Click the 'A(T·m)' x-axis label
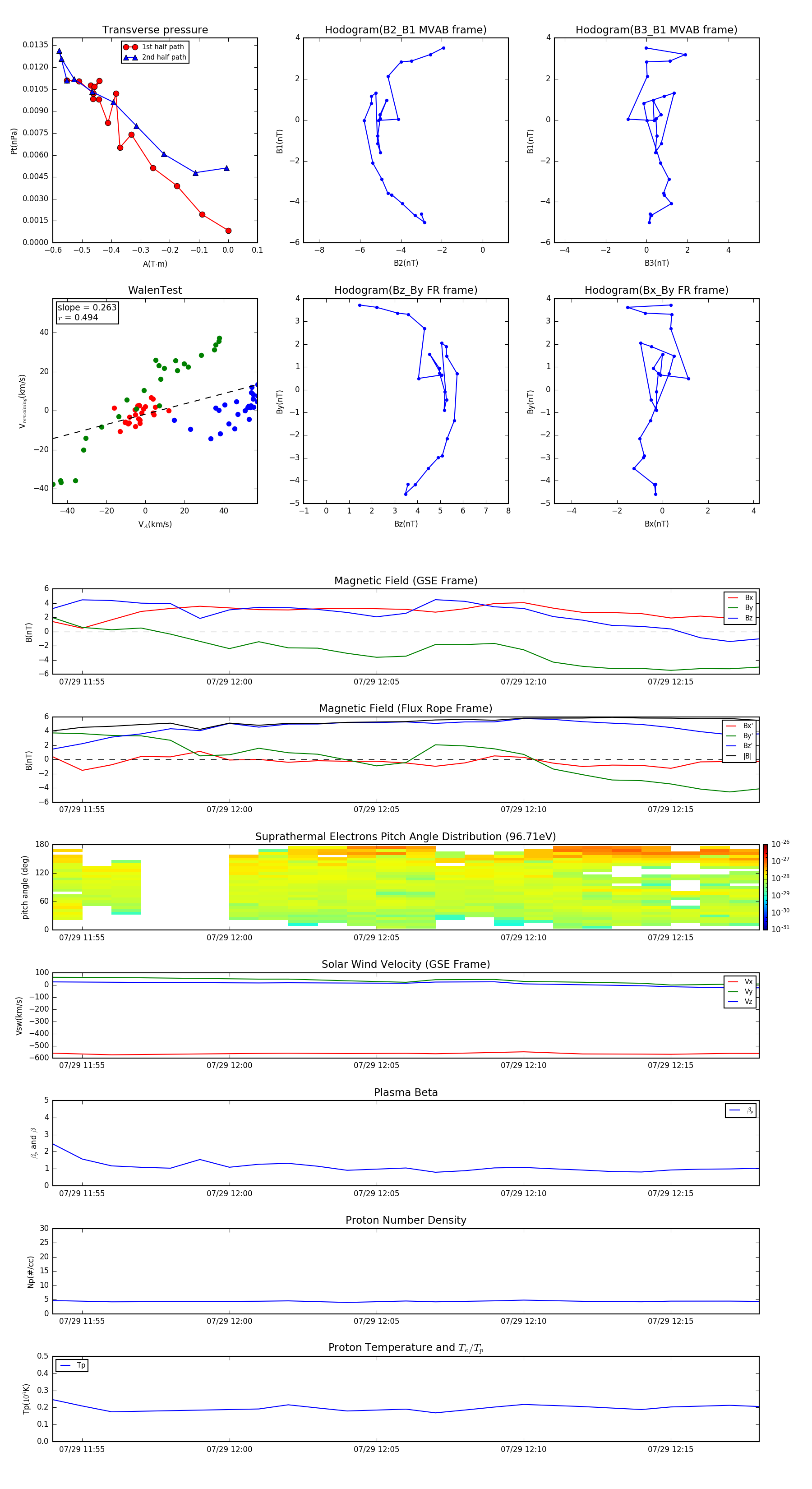 pyautogui.click(x=155, y=264)
